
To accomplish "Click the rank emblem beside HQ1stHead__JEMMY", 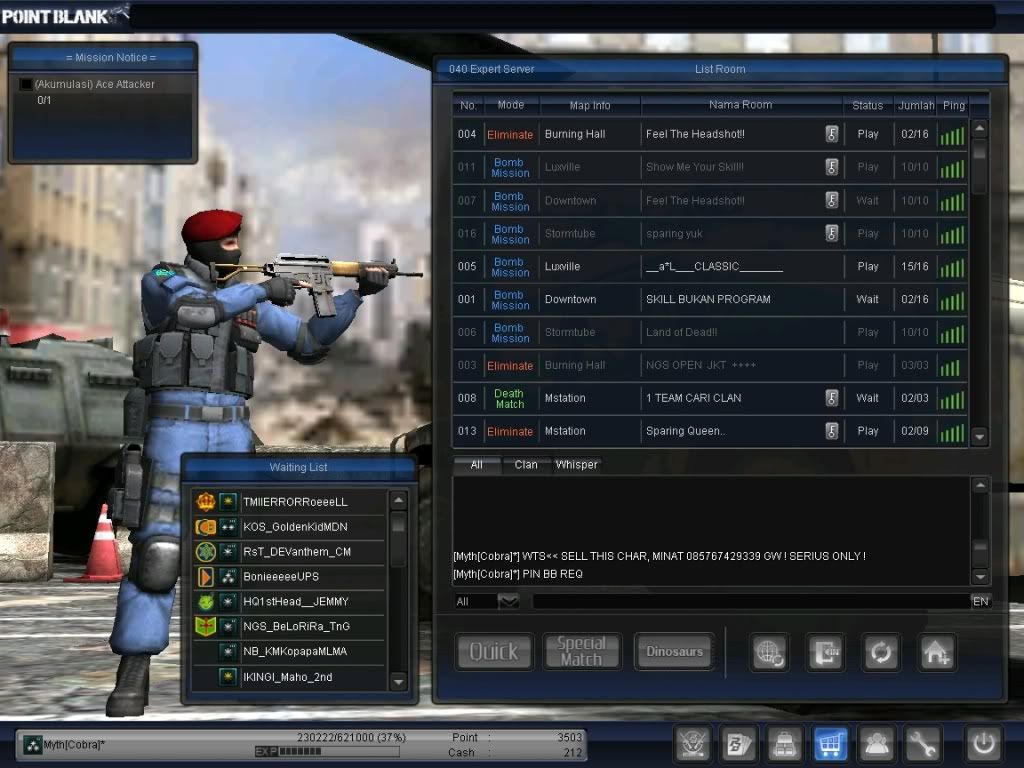I will [206, 601].
